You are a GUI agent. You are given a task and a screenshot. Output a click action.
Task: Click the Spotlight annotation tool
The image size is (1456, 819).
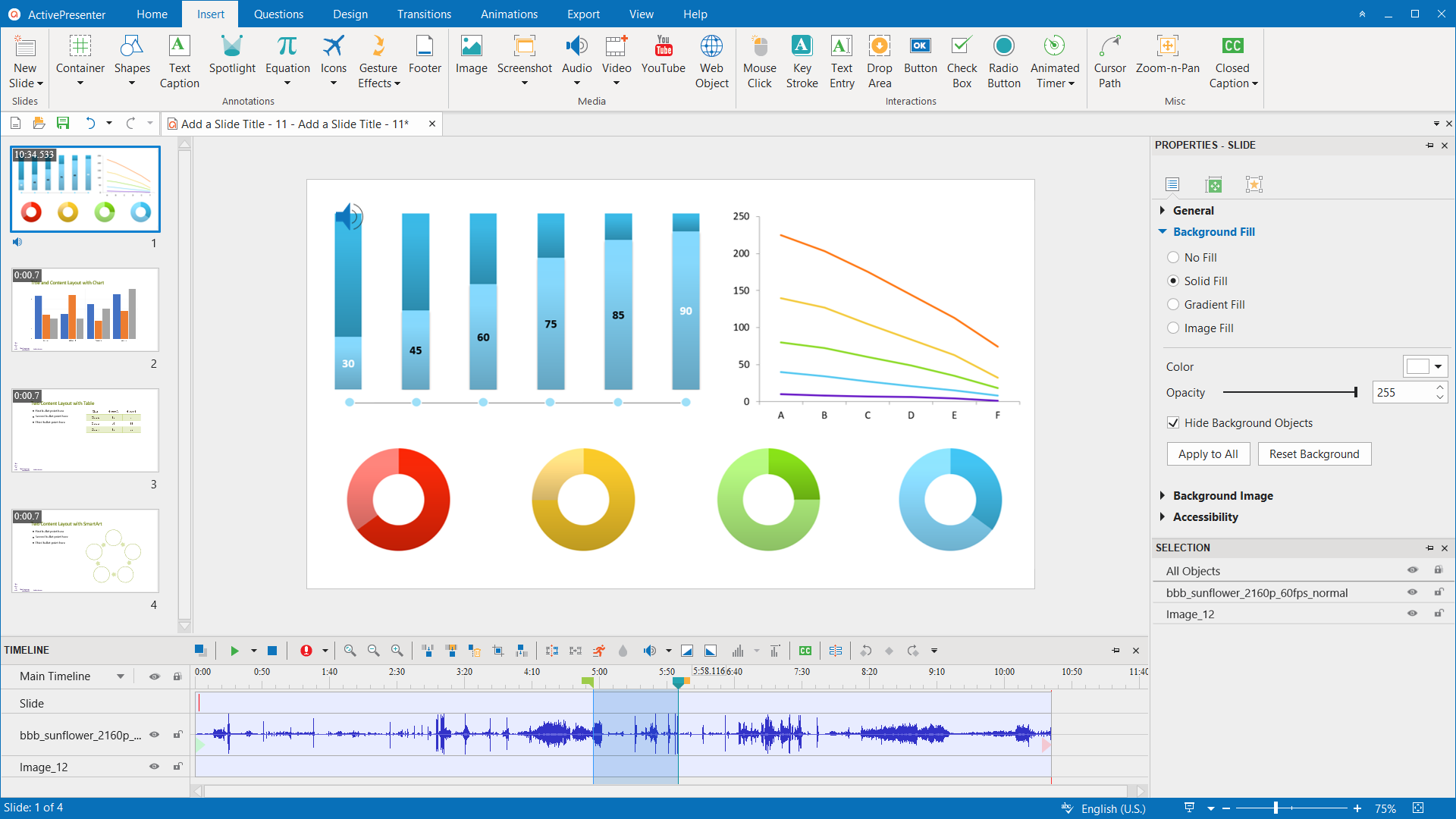(x=230, y=55)
